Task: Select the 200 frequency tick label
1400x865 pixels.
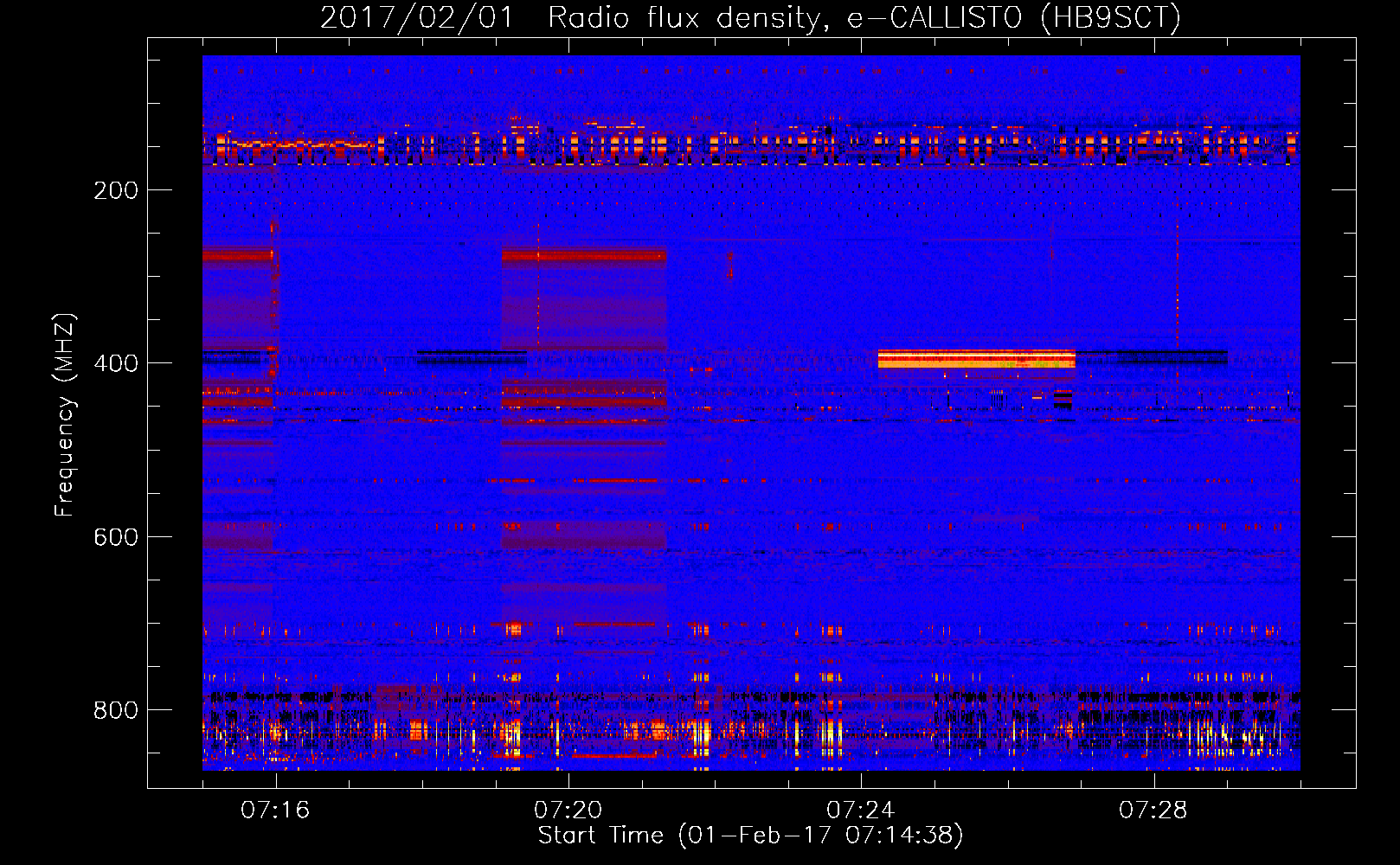Action: [x=116, y=190]
